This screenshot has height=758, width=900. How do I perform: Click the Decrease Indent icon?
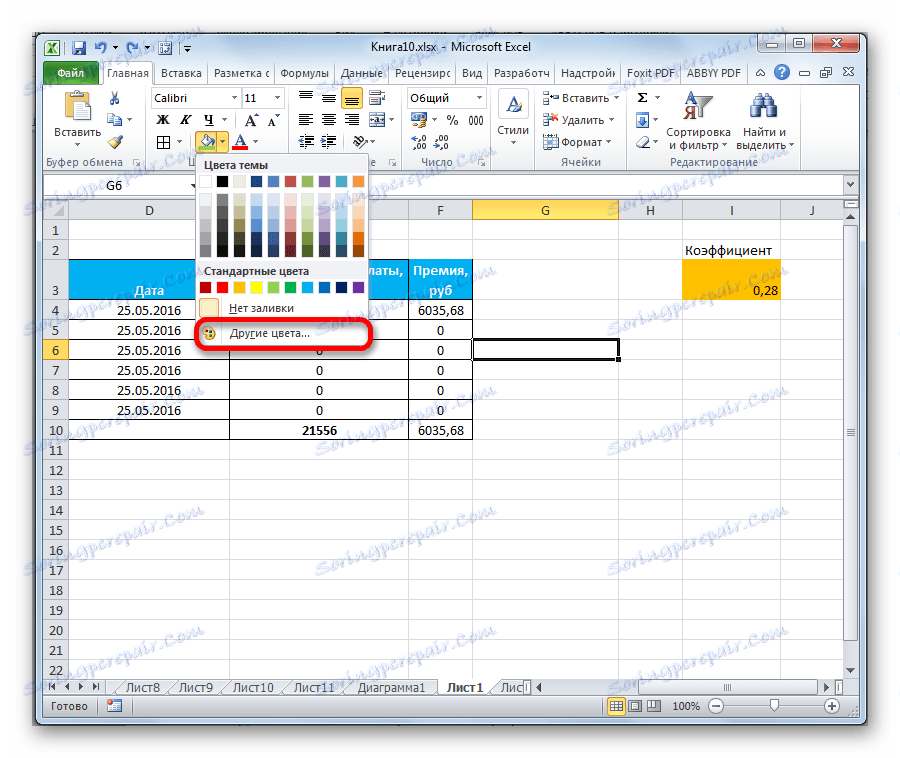click(306, 142)
